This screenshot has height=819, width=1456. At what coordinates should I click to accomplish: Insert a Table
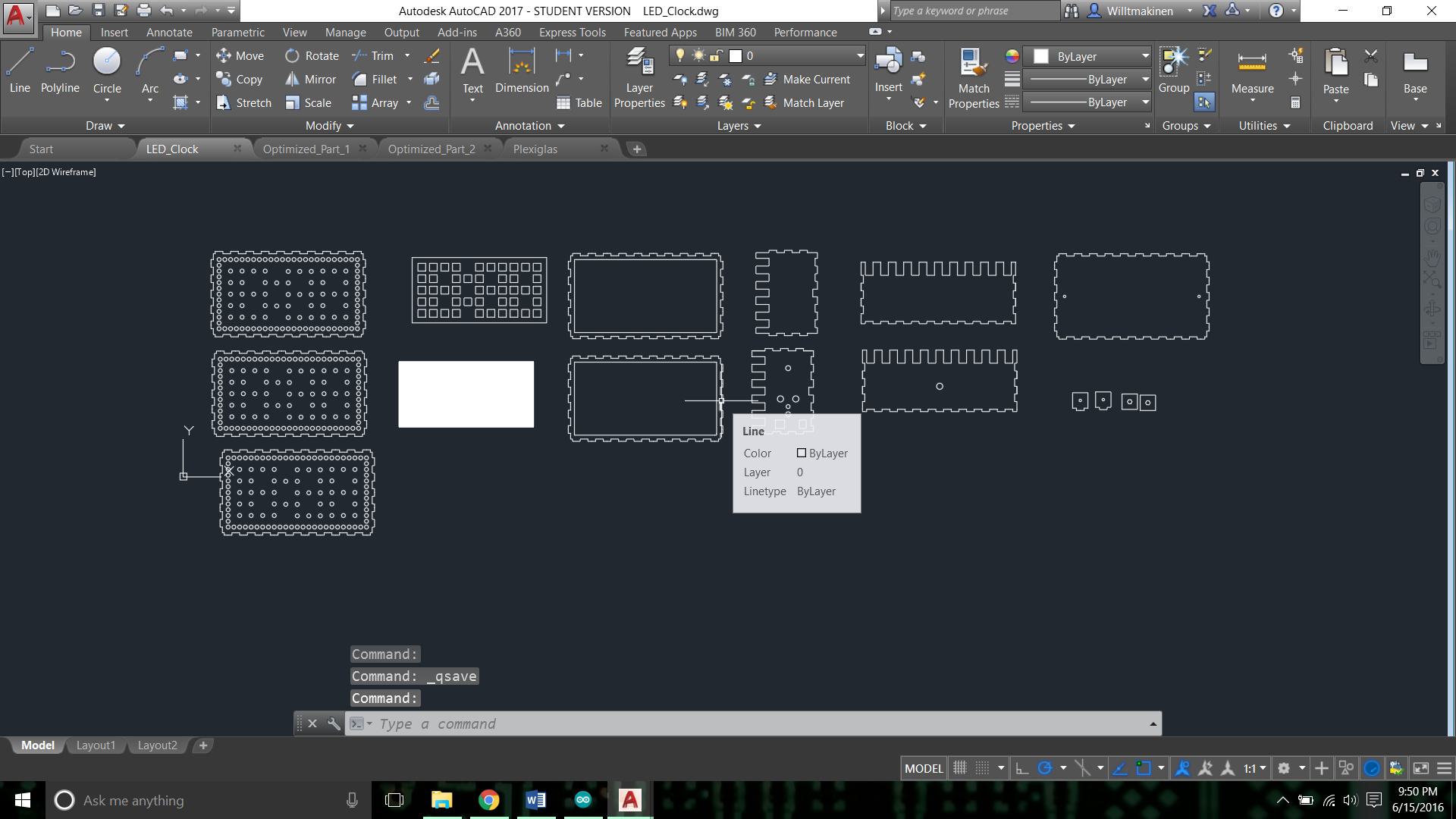[579, 102]
